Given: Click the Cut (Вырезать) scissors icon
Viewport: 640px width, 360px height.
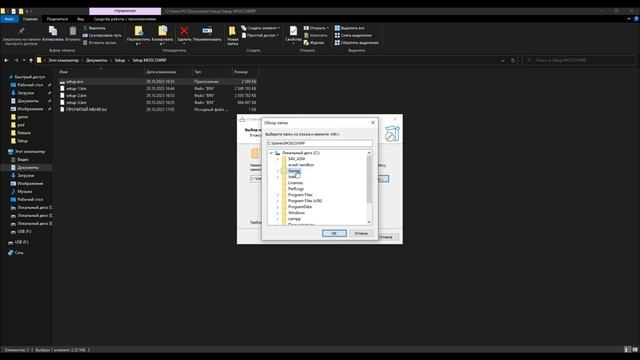Looking at the screenshot, I should (86, 28).
